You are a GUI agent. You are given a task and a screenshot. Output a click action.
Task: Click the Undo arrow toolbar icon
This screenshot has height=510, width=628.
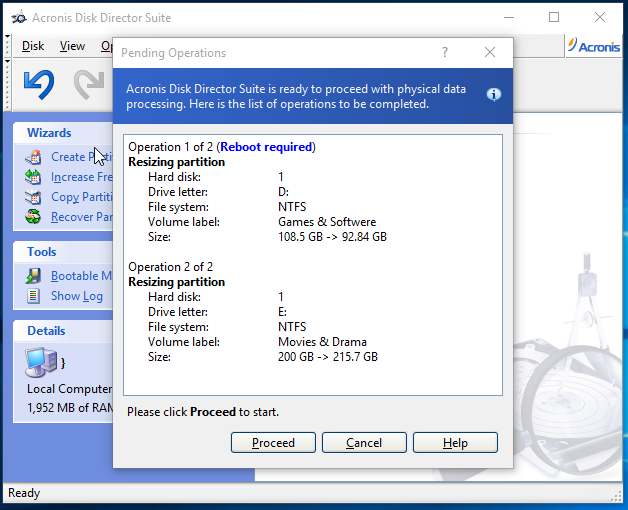39,85
